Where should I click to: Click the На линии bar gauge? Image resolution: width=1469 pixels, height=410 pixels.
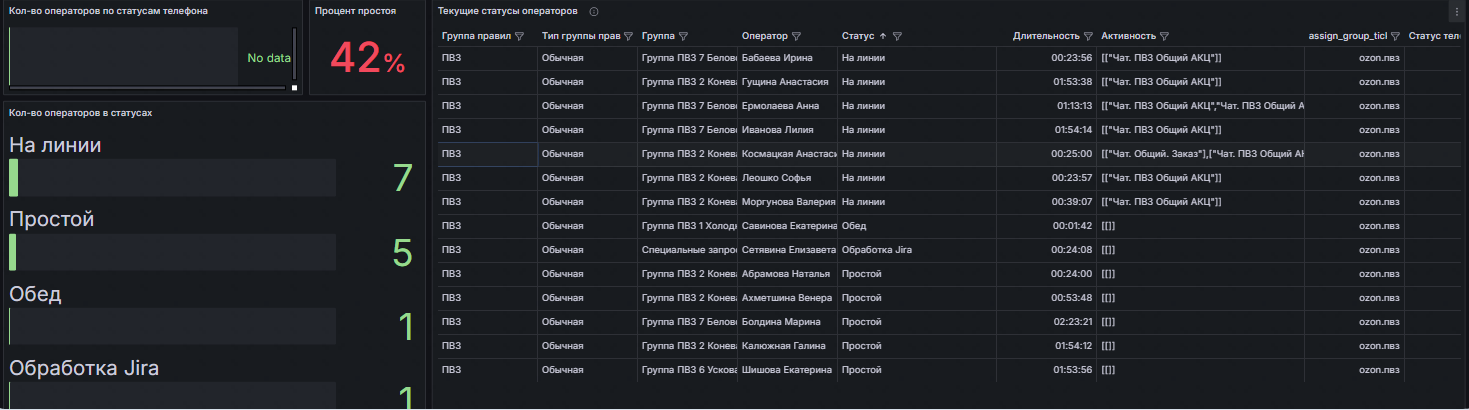pyautogui.click(x=172, y=178)
